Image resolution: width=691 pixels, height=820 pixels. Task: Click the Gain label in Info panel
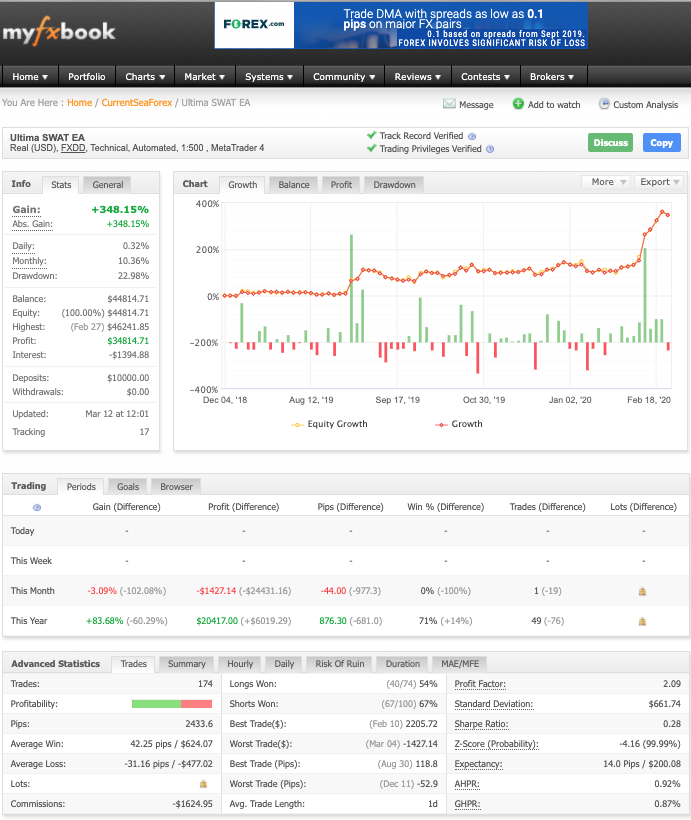click(x=26, y=210)
